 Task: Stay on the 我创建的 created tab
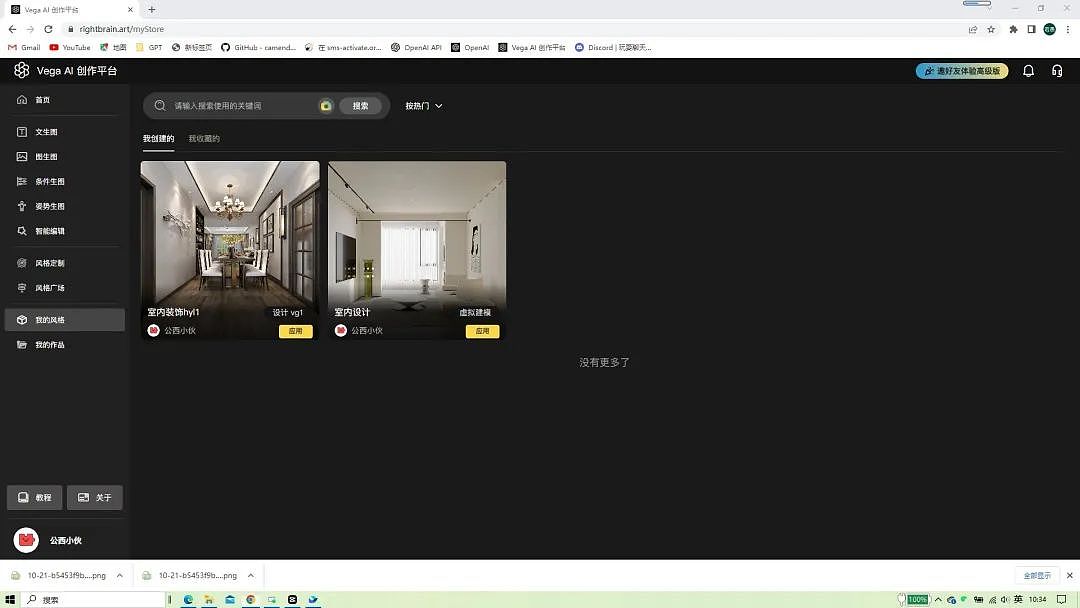click(159, 138)
